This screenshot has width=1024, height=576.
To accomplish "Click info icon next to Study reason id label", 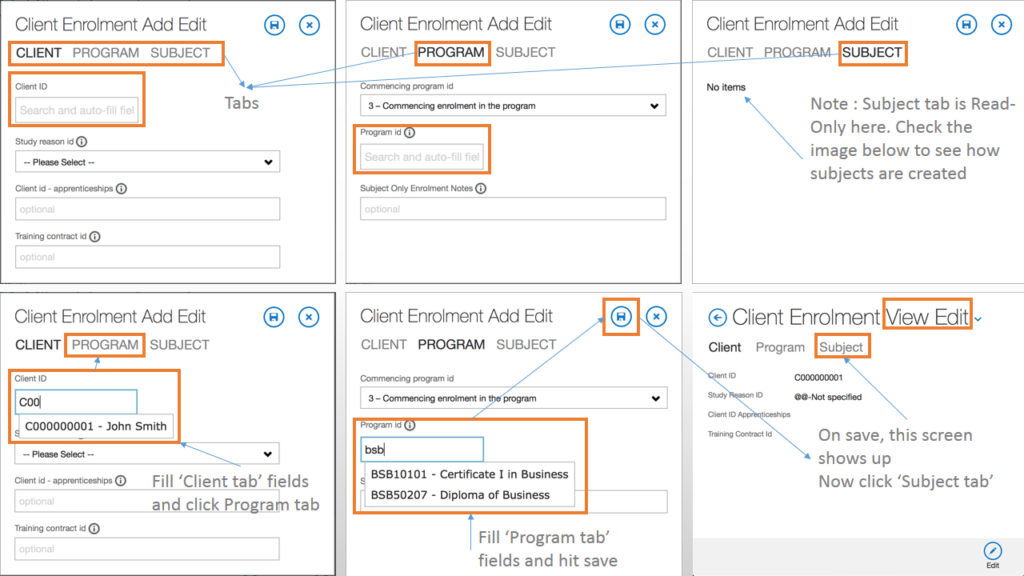I will click(x=81, y=142).
